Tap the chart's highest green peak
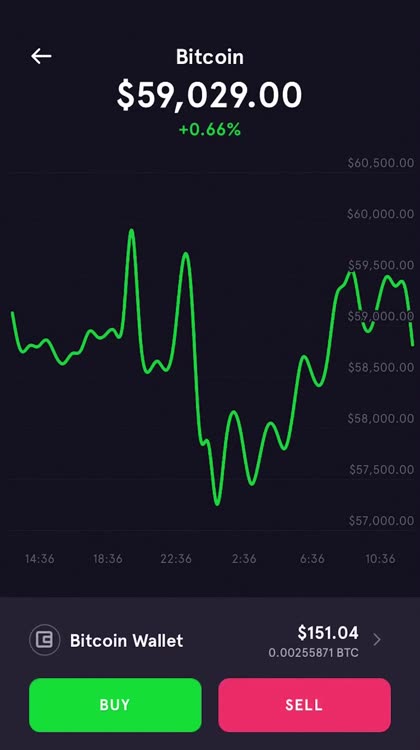The width and height of the screenshot is (420, 750). point(131,232)
